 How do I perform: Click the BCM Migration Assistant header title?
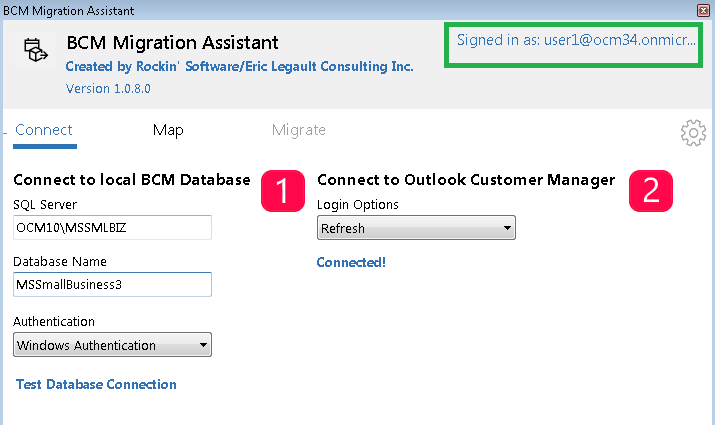coord(172,43)
